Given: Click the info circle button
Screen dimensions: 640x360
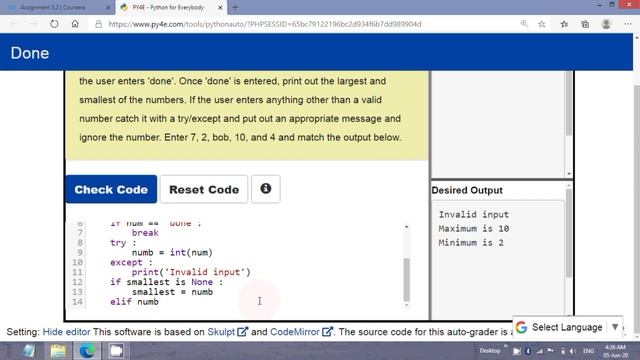Looking at the screenshot, I should [266, 189].
